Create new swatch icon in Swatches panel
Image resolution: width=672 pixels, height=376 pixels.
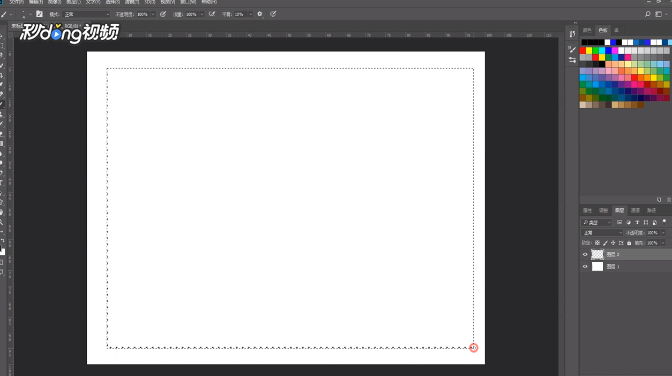[659, 200]
